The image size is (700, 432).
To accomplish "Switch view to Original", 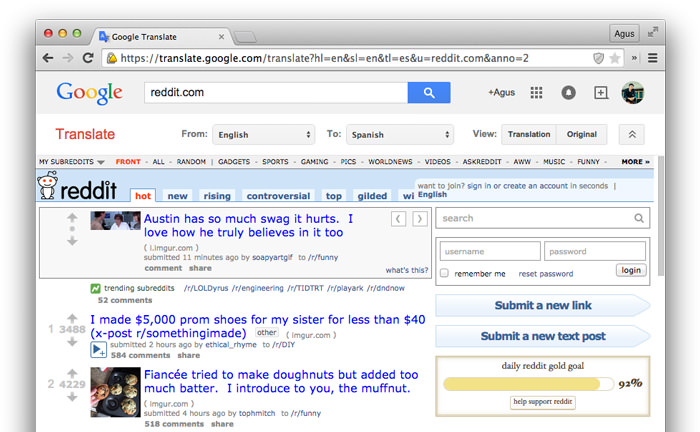I will (582, 134).
